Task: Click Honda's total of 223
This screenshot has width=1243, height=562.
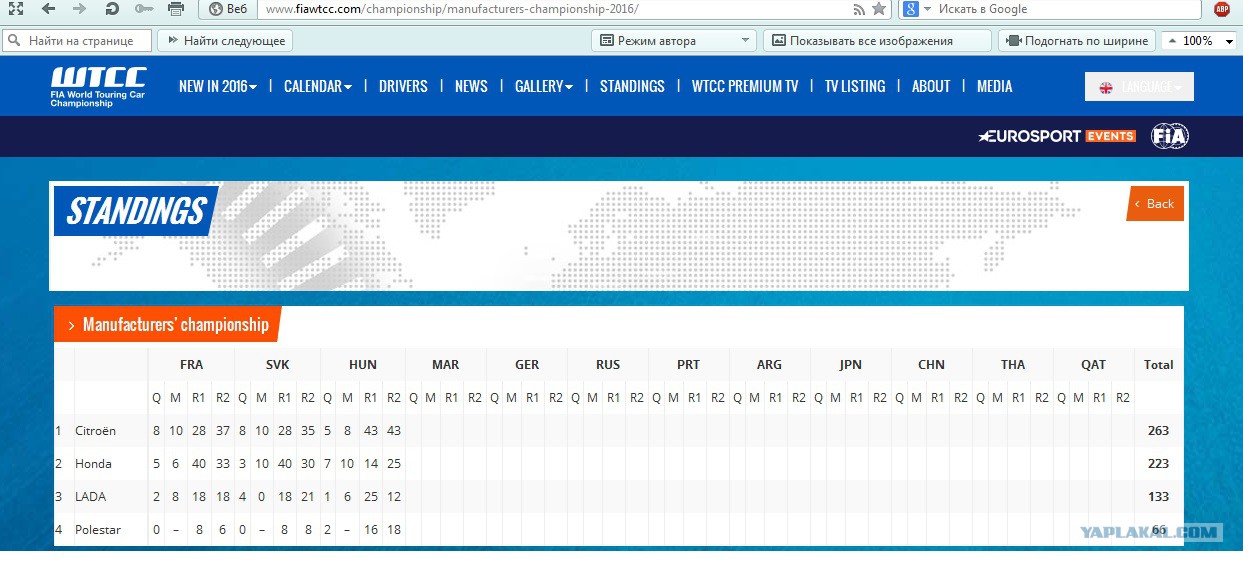Action: pyautogui.click(x=1159, y=463)
